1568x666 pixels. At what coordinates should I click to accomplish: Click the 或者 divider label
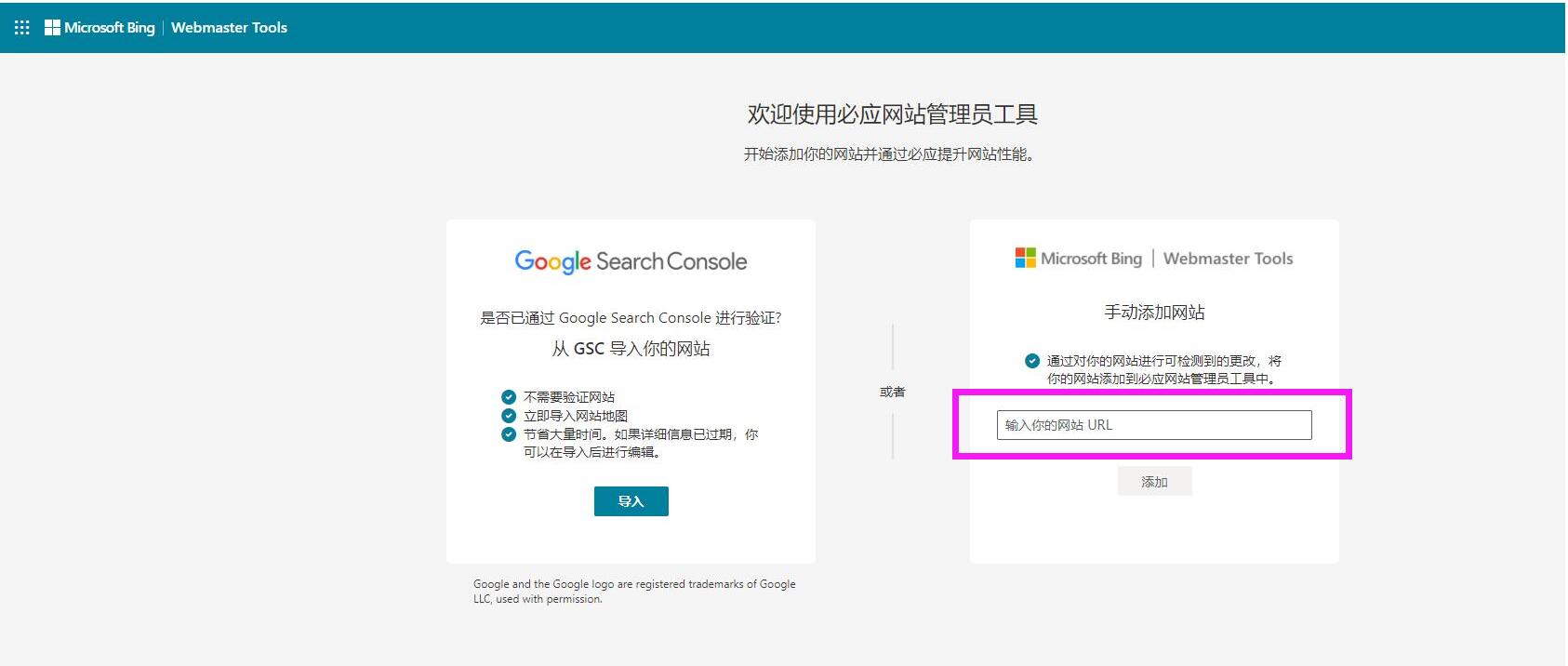892,392
